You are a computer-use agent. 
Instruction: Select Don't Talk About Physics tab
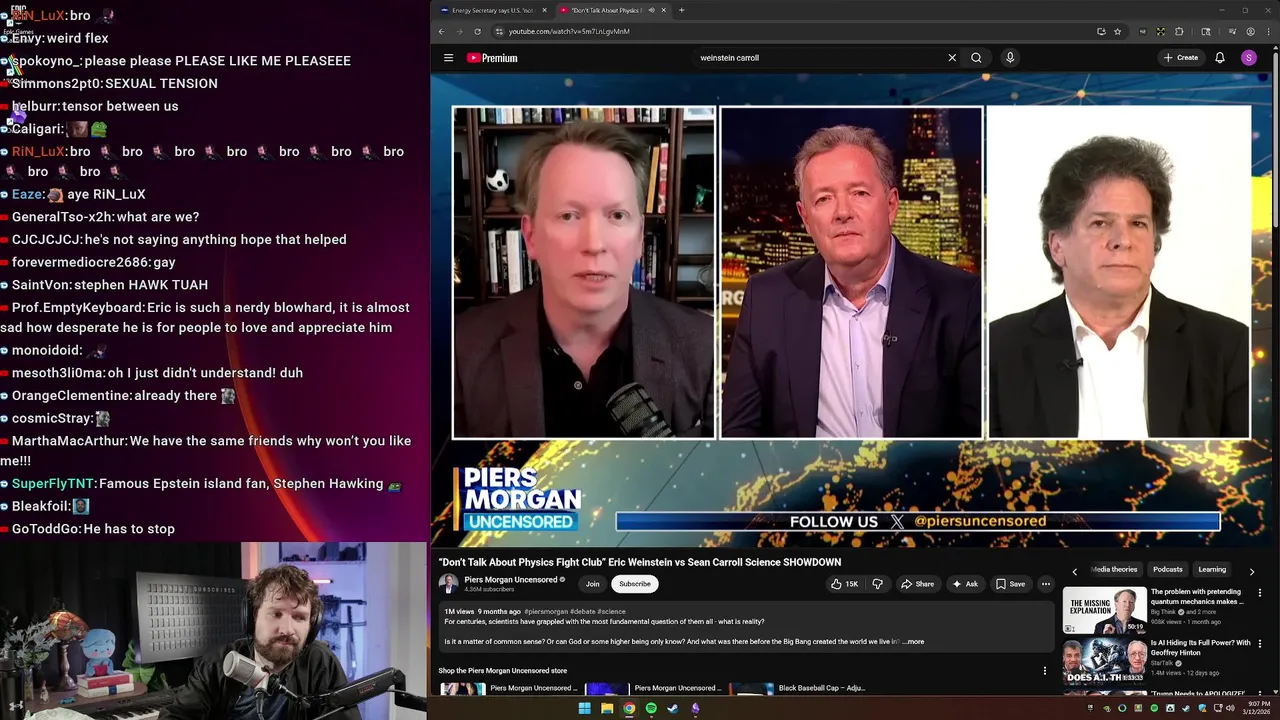point(604,10)
